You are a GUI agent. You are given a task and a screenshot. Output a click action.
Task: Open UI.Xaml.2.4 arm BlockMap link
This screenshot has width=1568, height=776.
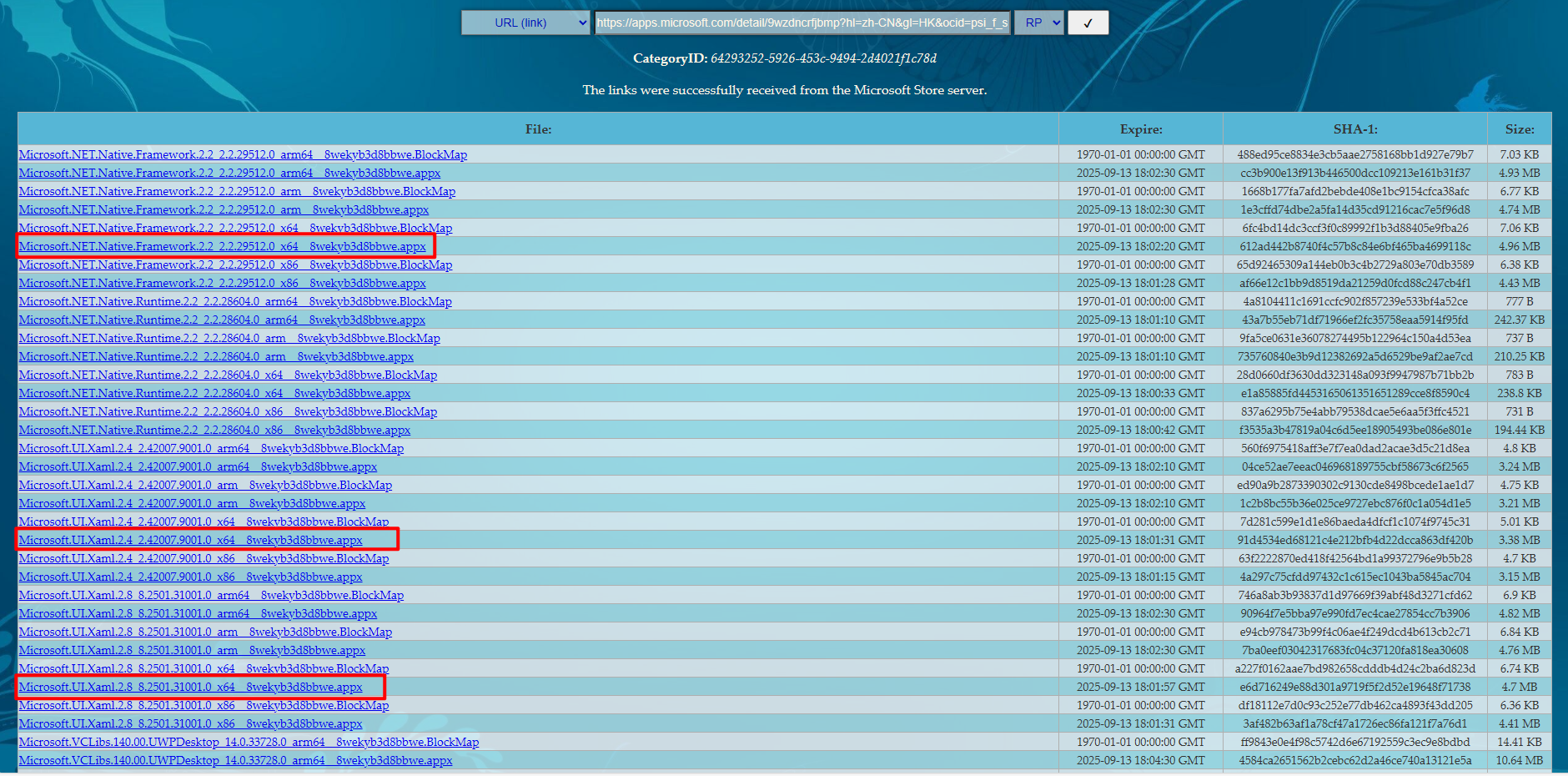[205, 485]
